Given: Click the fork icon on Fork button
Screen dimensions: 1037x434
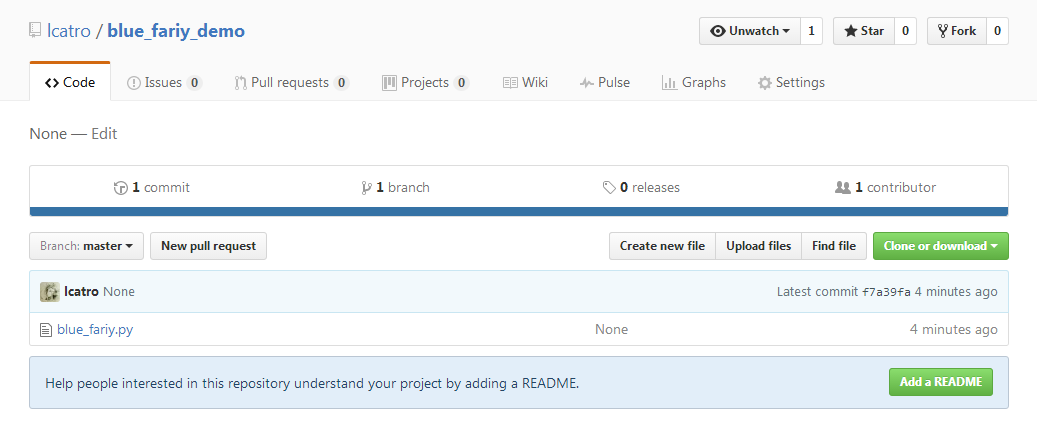Looking at the screenshot, I should (x=943, y=31).
